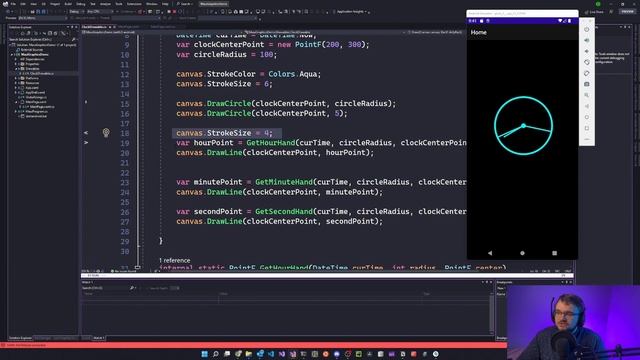
Task: Open the Windows Start menu
Action: point(204,354)
